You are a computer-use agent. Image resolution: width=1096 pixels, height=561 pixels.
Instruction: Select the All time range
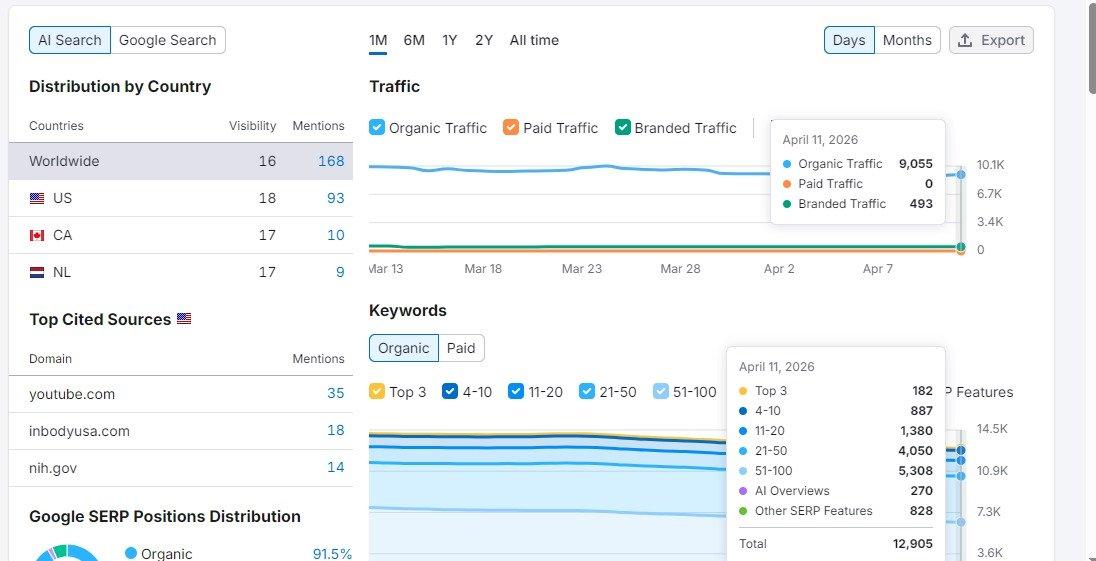point(534,41)
